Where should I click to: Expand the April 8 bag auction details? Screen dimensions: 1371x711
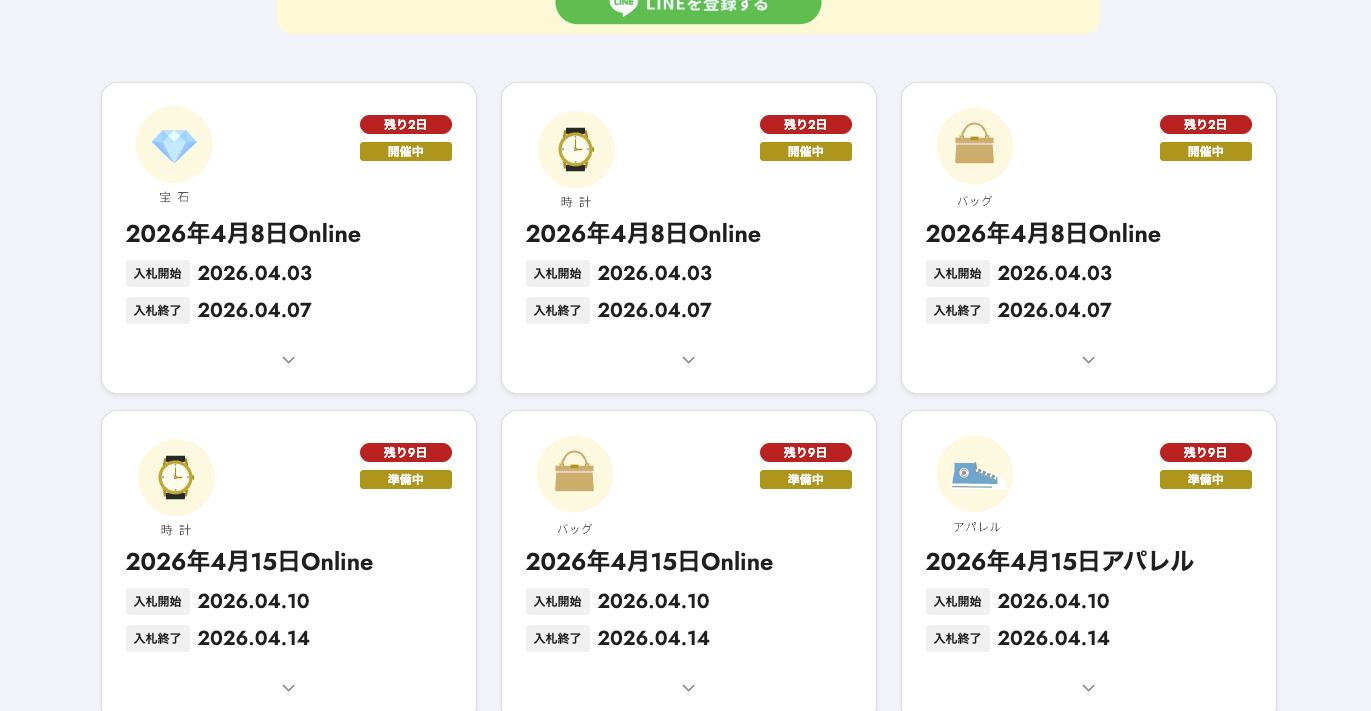point(1088,360)
